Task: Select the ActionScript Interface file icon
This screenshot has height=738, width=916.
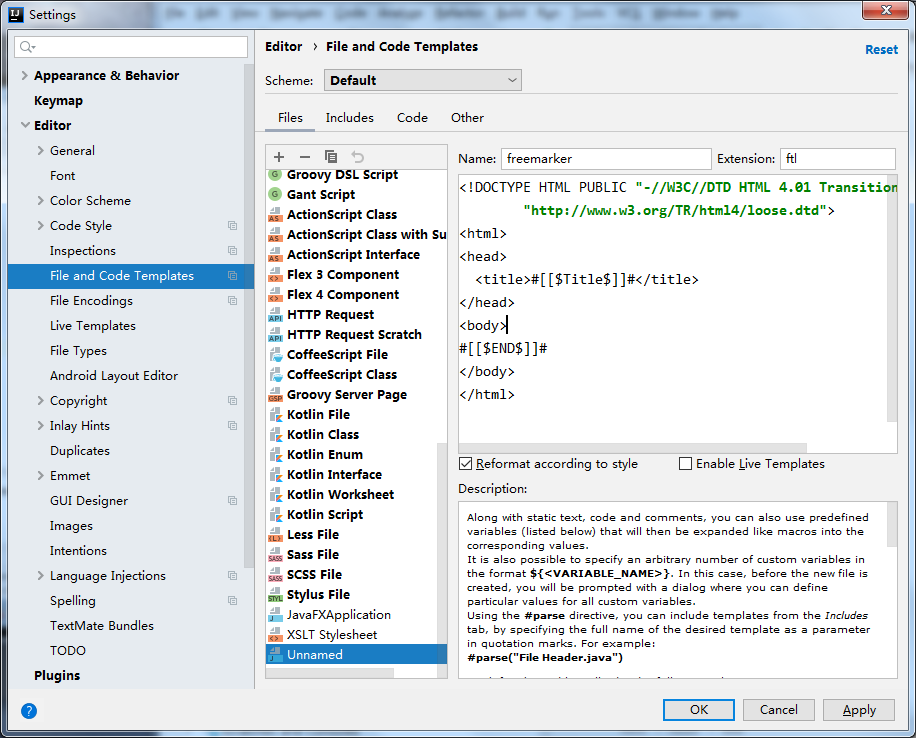Action: pyautogui.click(x=275, y=254)
